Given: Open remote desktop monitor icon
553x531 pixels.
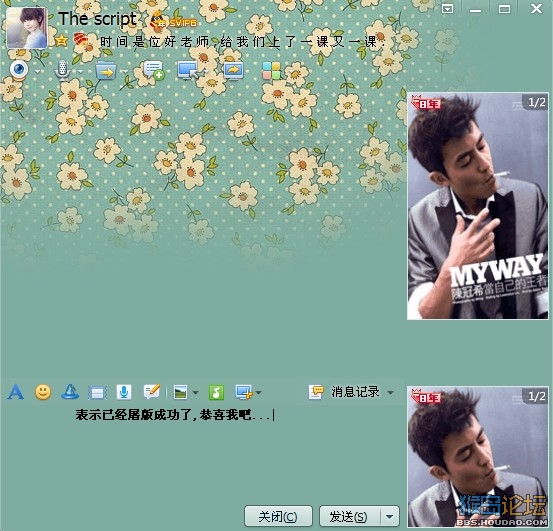Looking at the screenshot, I should click(x=187, y=71).
